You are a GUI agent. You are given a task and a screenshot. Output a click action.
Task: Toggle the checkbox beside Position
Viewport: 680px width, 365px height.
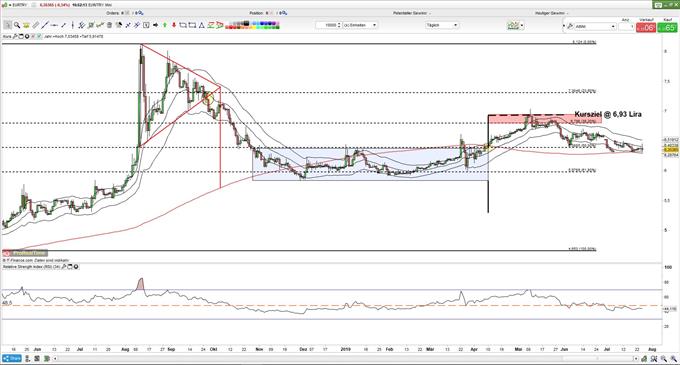(x=271, y=13)
